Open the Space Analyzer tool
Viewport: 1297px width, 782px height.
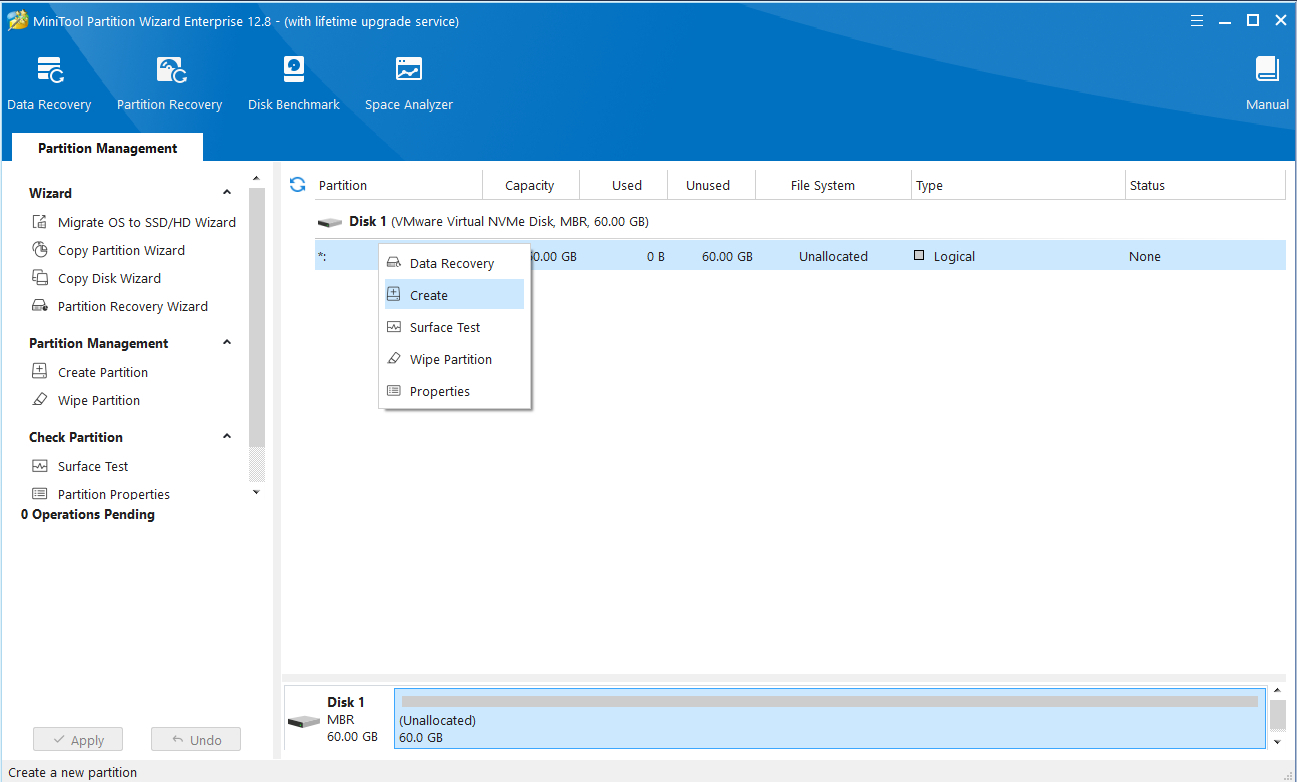pos(408,82)
